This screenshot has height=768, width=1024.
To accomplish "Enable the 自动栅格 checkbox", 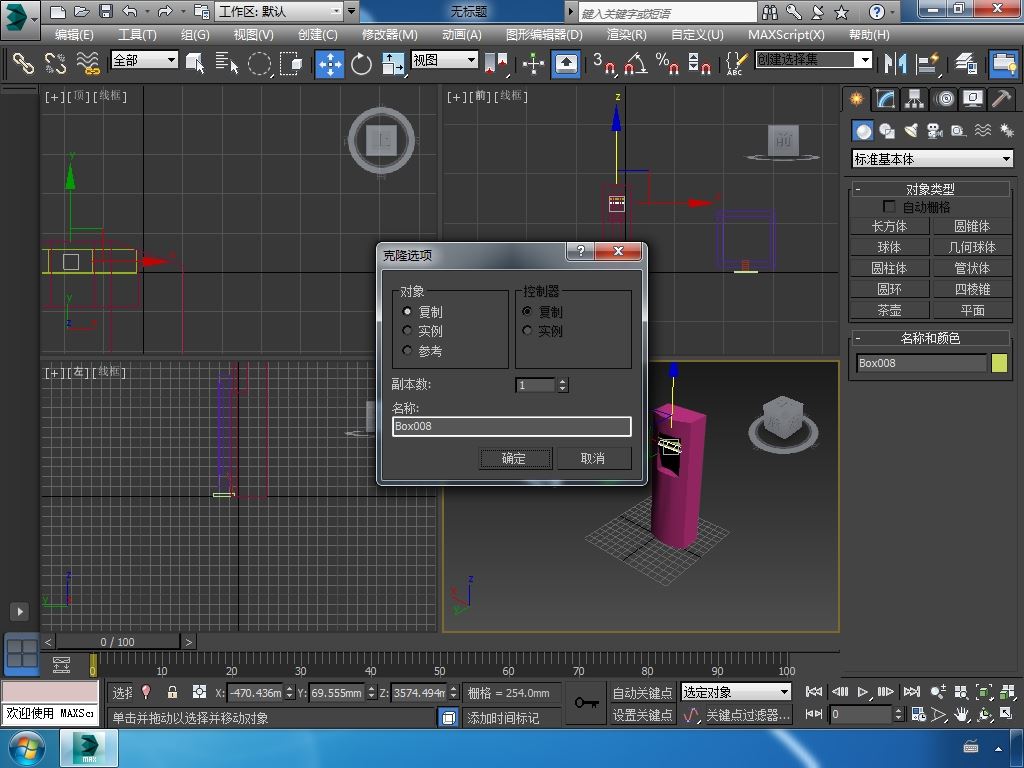I will point(889,207).
